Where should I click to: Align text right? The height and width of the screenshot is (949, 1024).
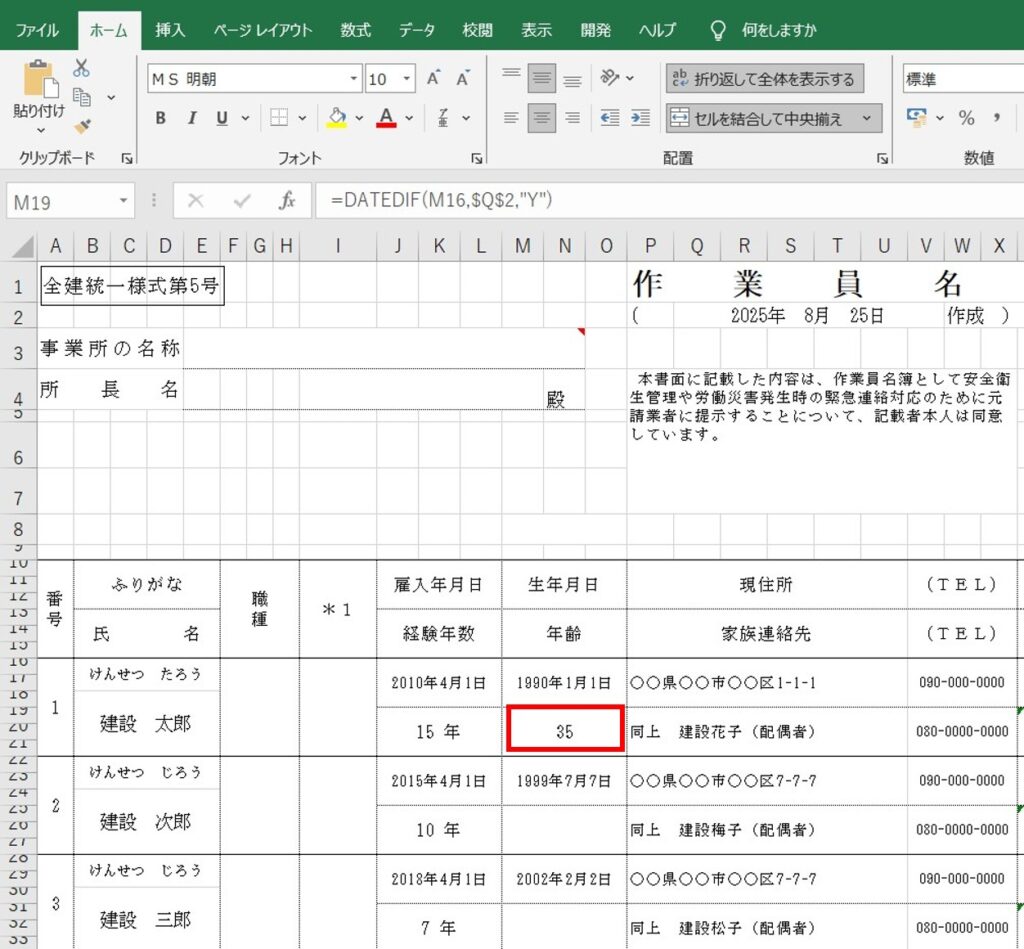coord(572,118)
